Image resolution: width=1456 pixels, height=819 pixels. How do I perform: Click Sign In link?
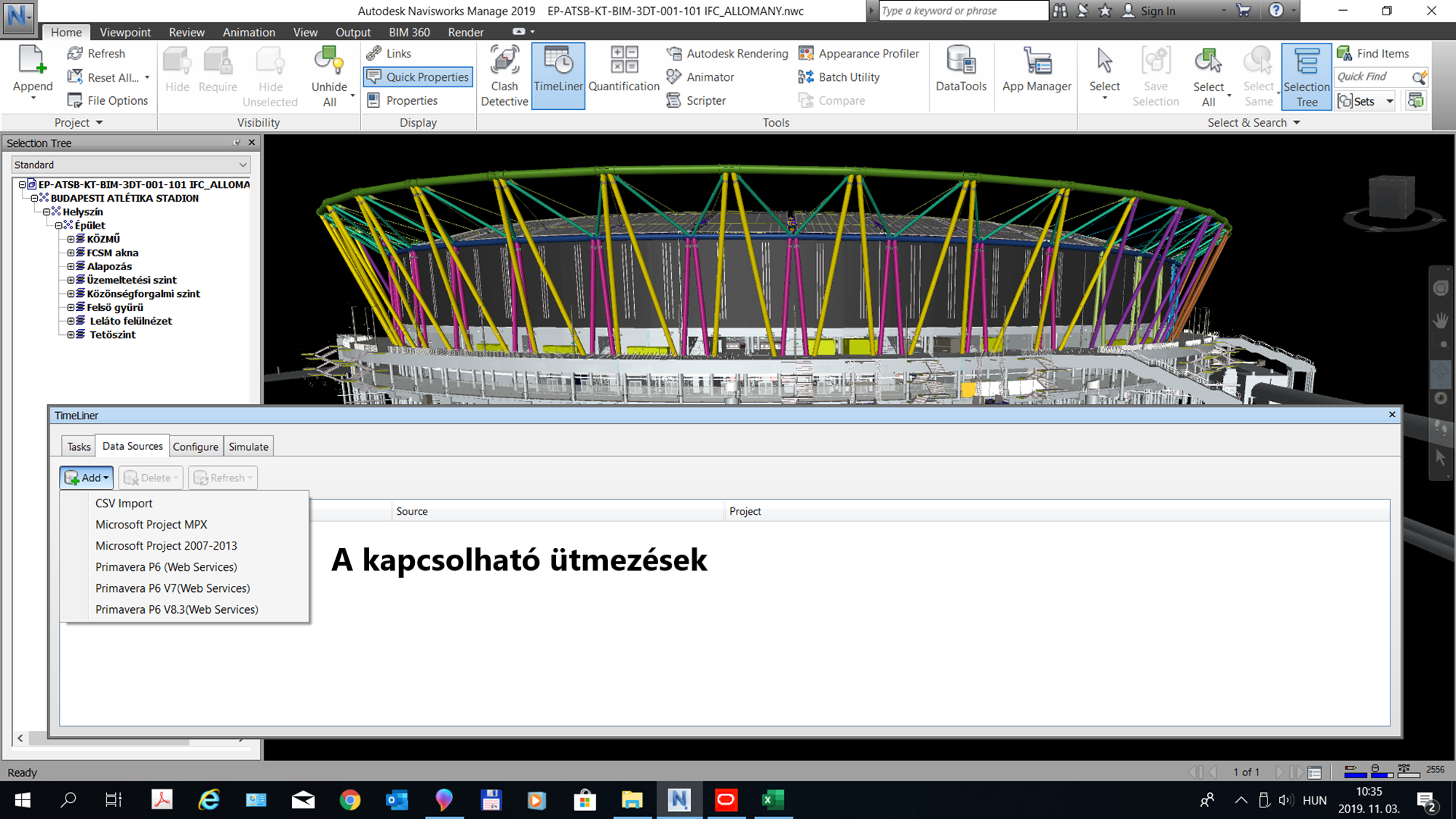(1158, 11)
